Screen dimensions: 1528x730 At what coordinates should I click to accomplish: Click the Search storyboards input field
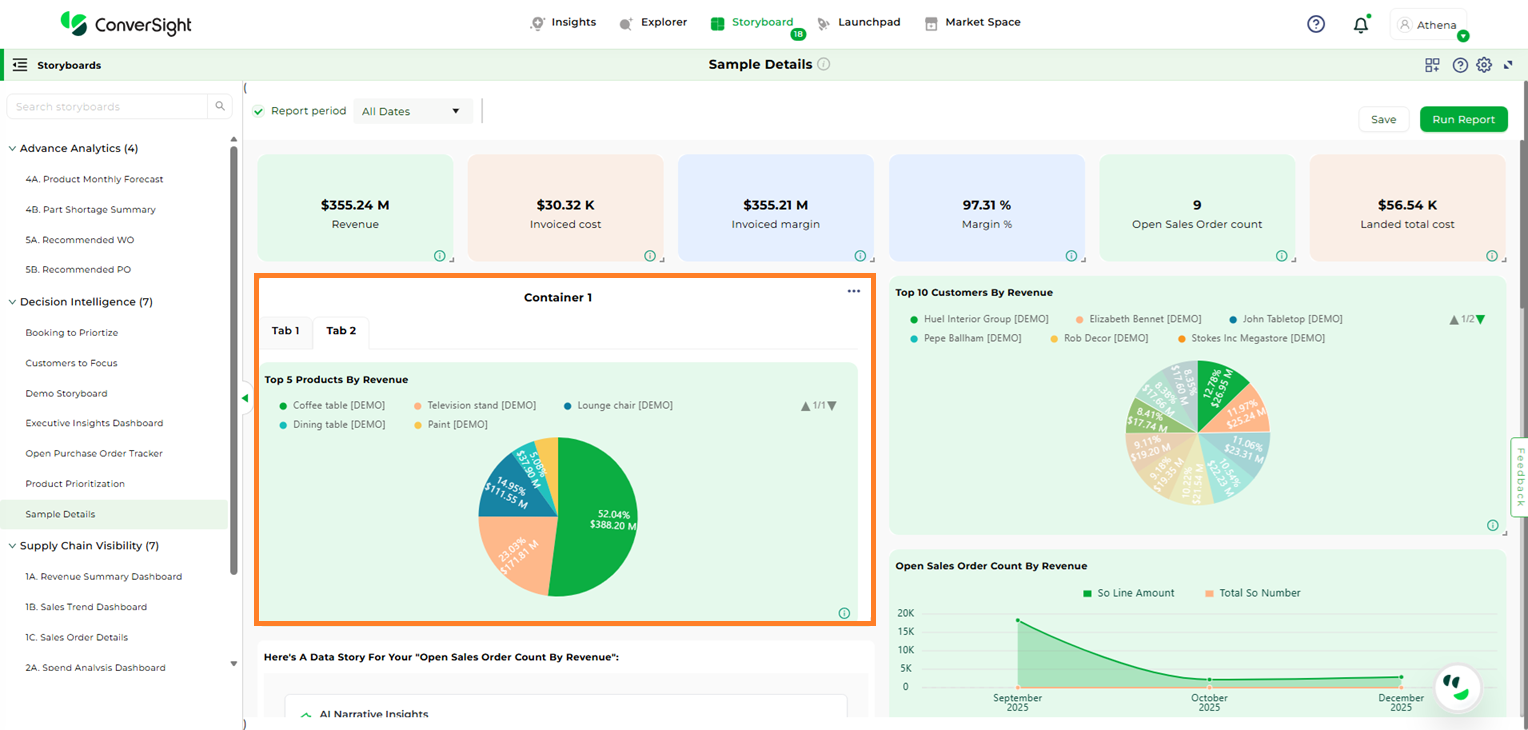click(107, 107)
